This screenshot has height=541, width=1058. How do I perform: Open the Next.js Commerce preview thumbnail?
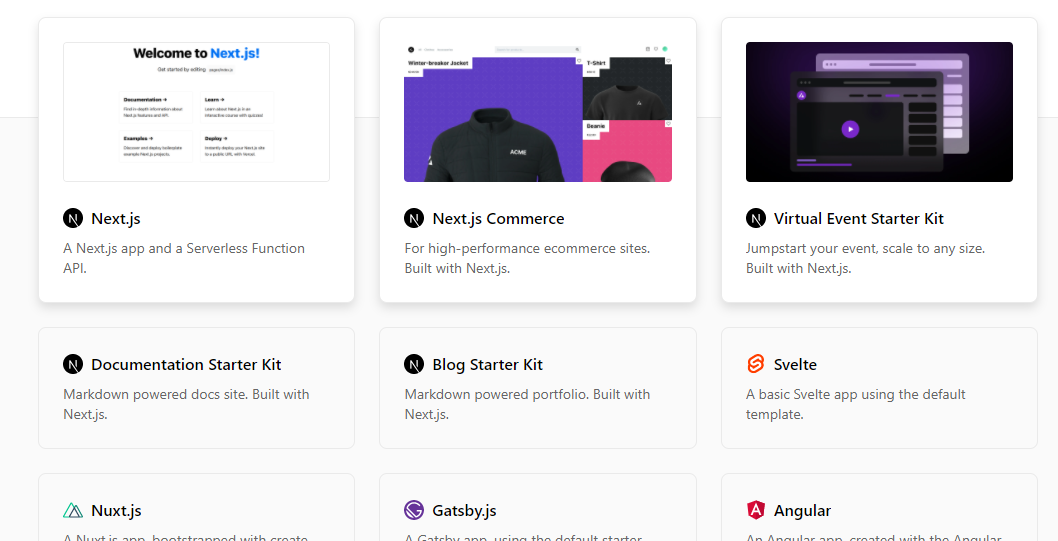click(538, 112)
